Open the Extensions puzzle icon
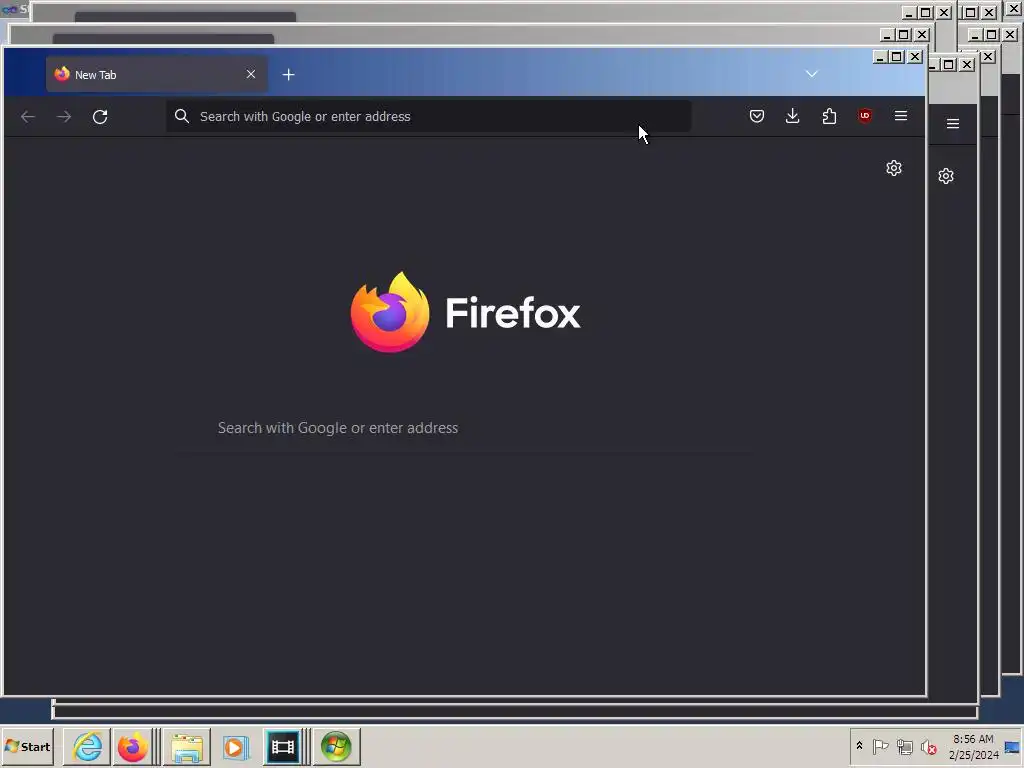Viewport: 1024px width, 768px height. pyautogui.click(x=829, y=116)
